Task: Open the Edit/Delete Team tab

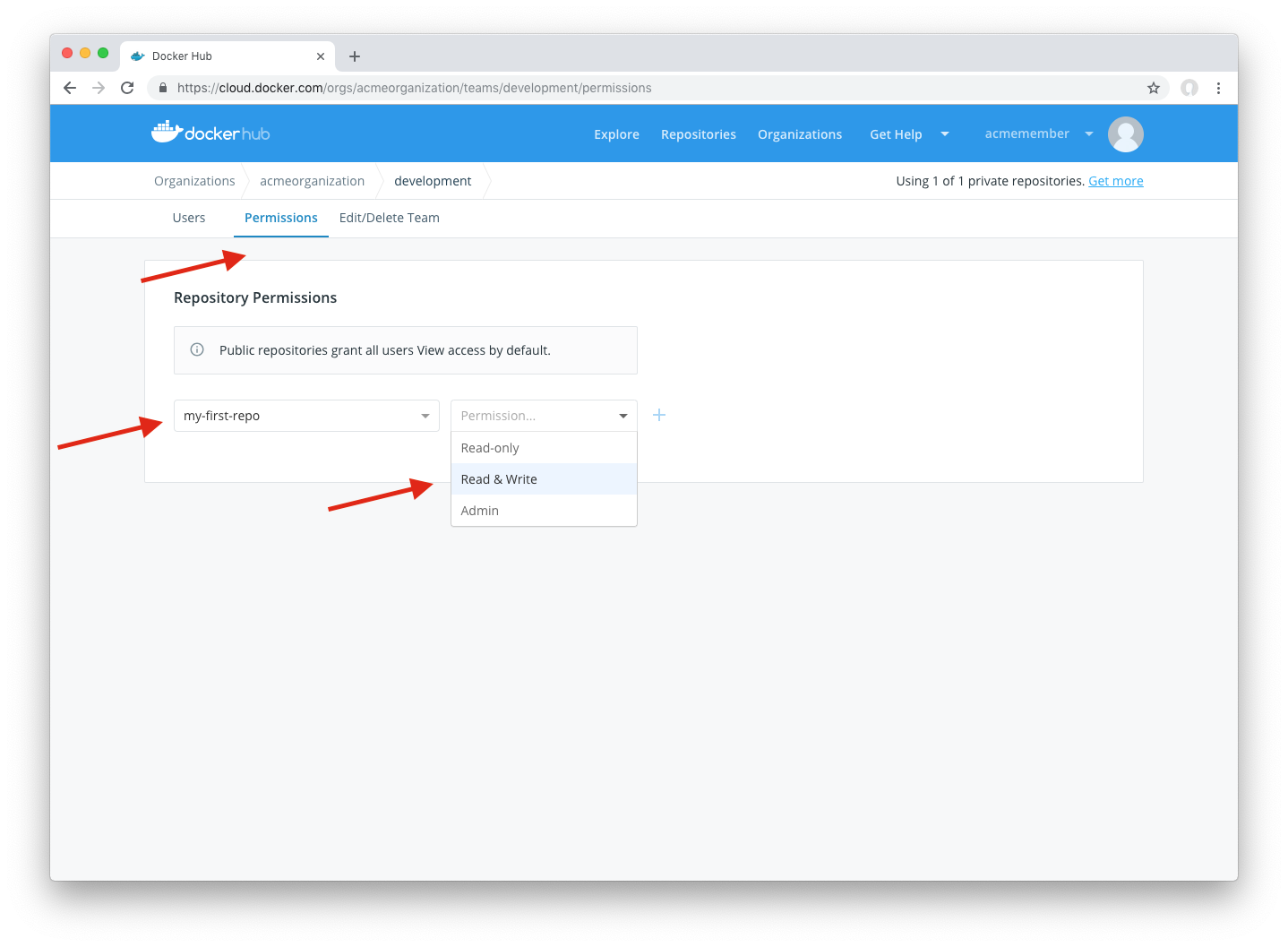Action: (389, 218)
